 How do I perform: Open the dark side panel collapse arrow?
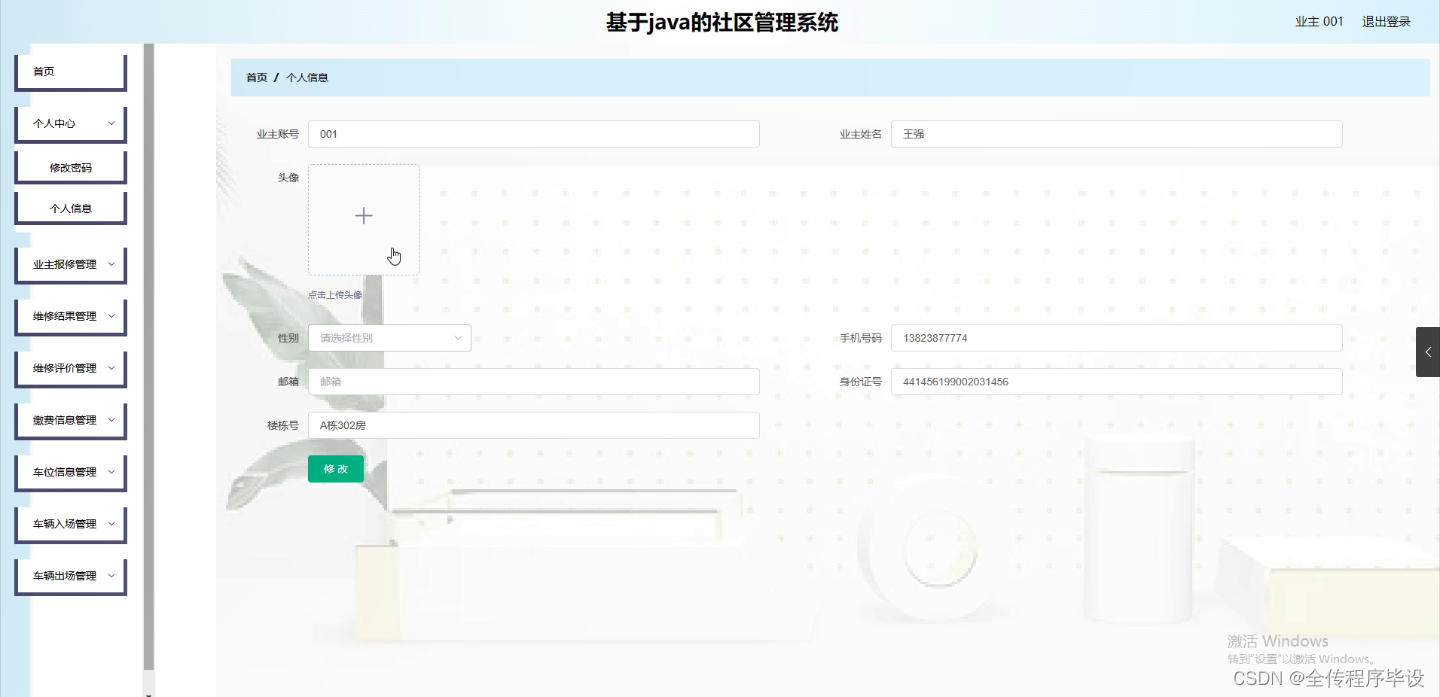(1428, 352)
